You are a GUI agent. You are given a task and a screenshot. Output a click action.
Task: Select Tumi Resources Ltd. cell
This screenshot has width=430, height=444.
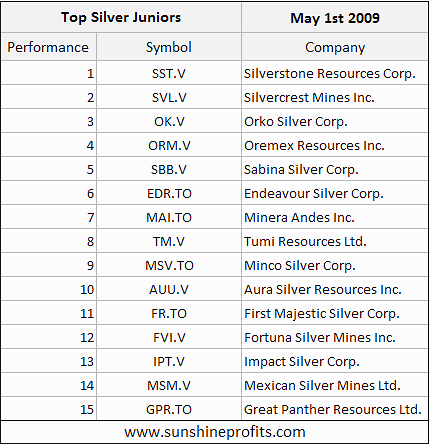(x=335, y=241)
